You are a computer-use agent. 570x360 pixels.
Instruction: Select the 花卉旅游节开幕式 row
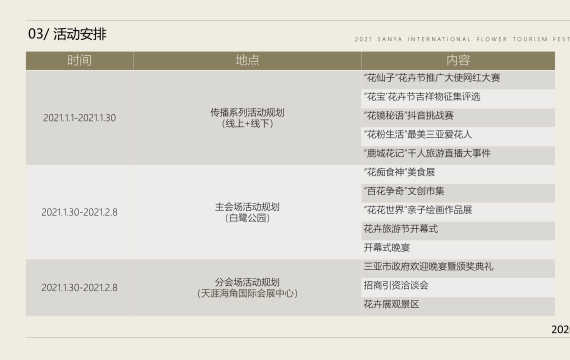pos(458,231)
